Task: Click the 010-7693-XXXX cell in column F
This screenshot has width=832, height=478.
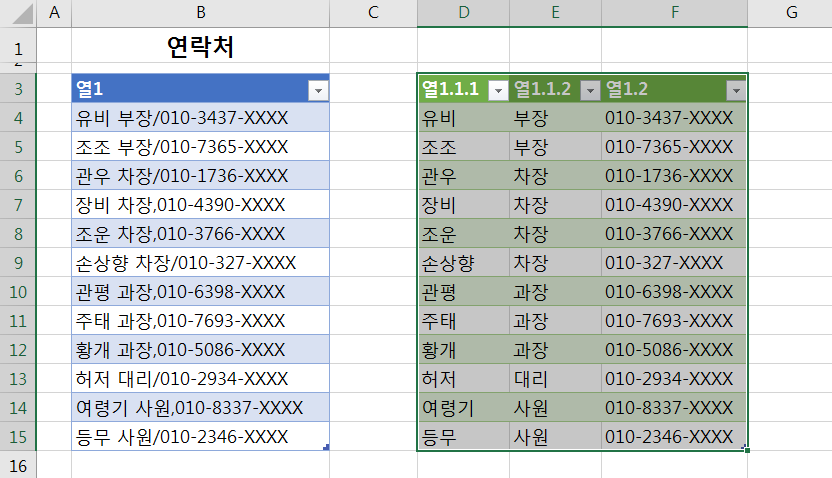Action: click(x=674, y=320)
